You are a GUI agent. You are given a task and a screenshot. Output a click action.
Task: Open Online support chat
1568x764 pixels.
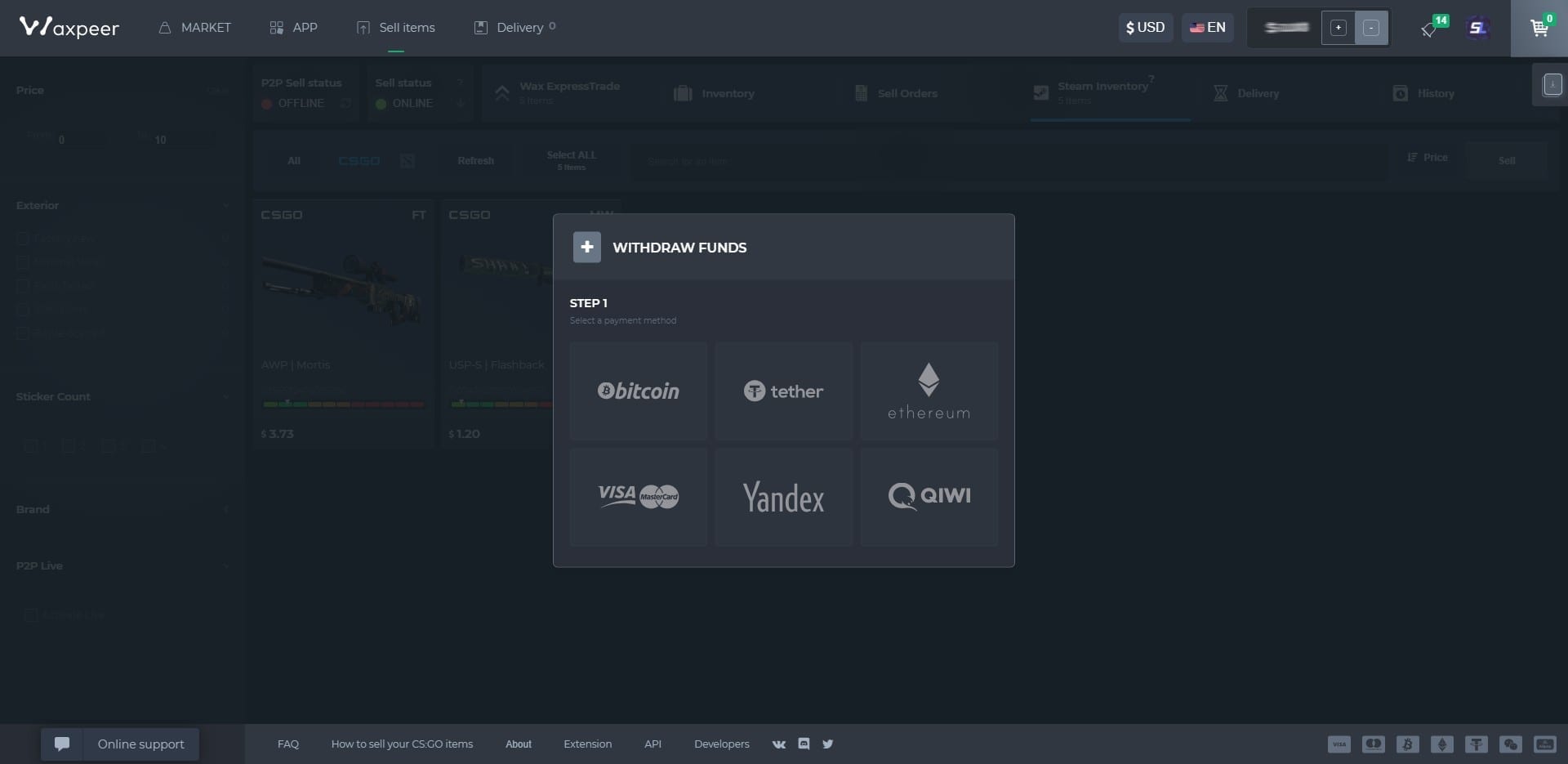(x=120, y=744)
